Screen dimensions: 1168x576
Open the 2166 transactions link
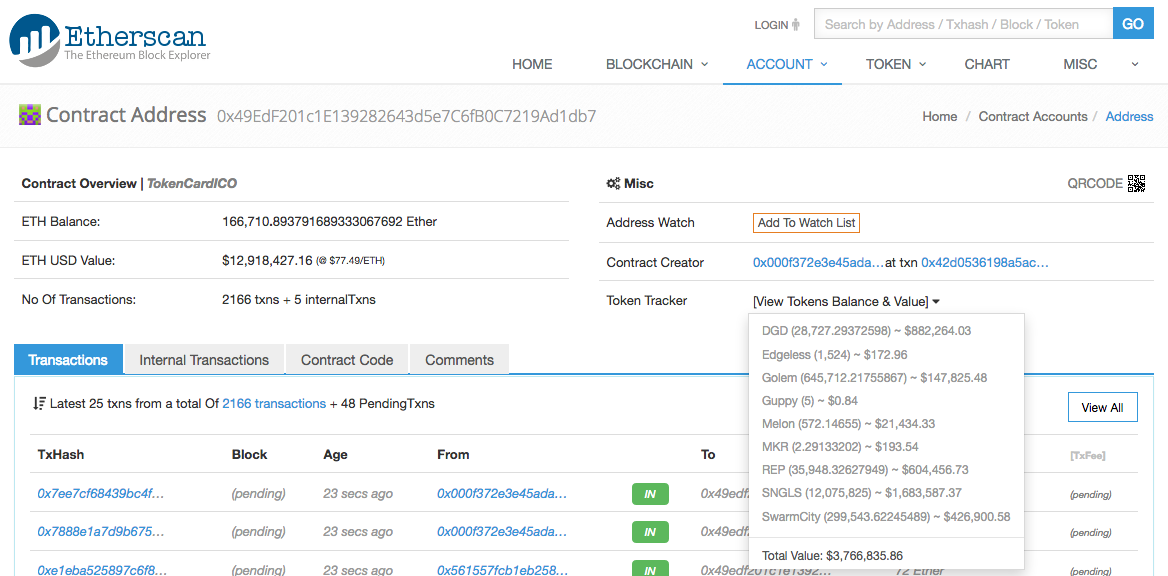point(274,404)
